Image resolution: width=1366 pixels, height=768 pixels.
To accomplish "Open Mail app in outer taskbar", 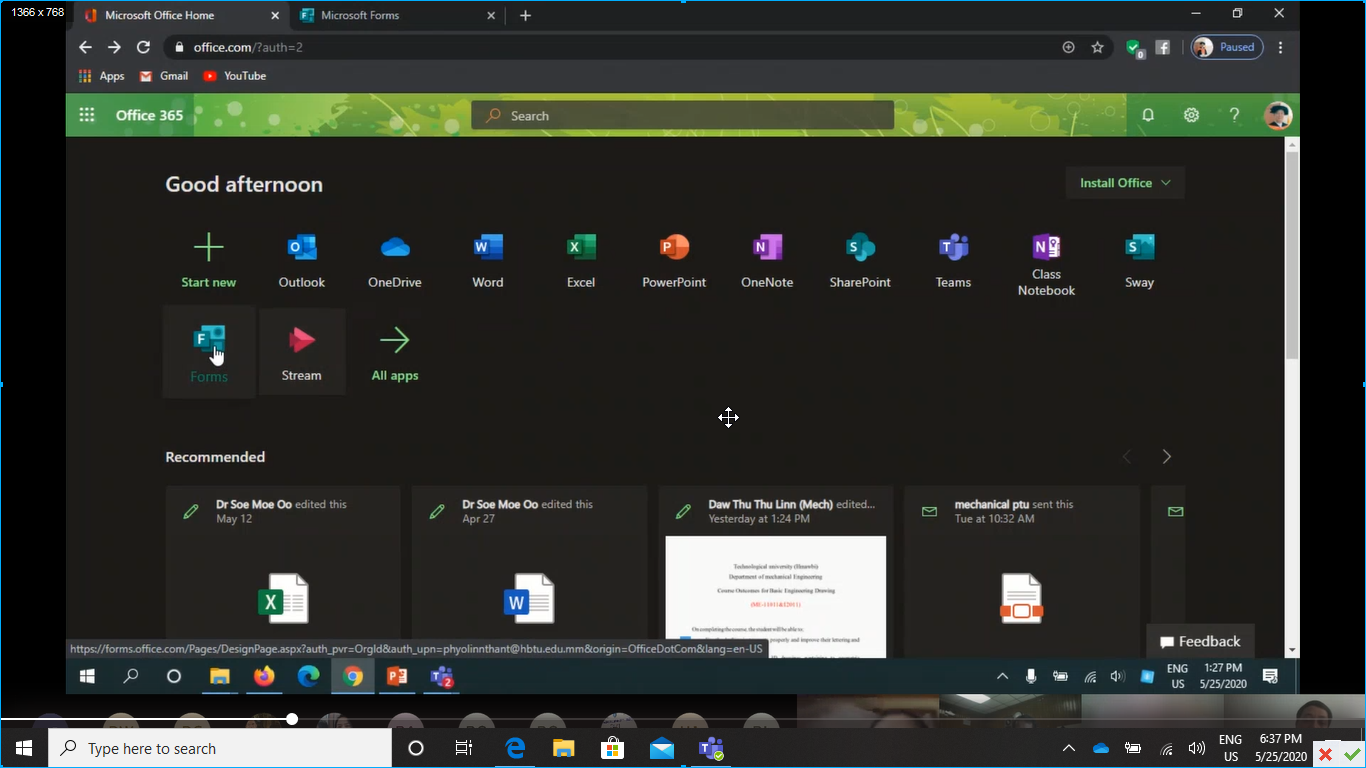I will click(662, 748).
